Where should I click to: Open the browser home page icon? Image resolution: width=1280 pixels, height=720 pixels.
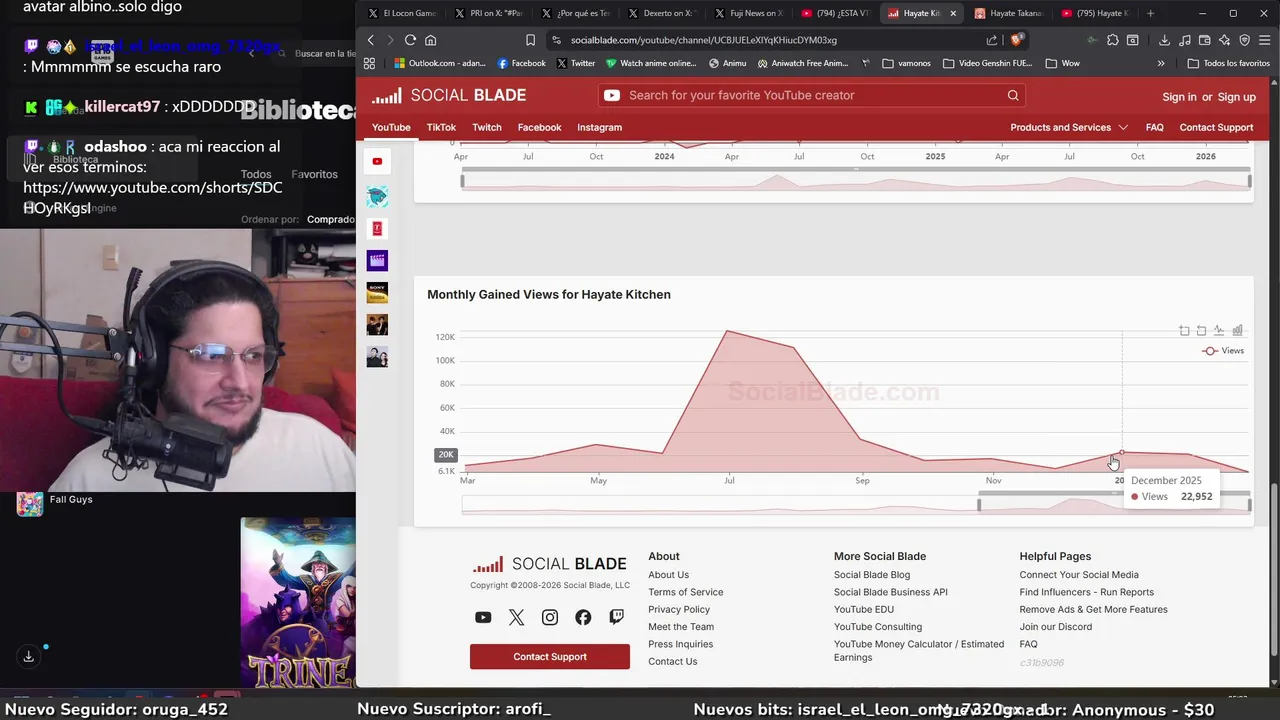point(431,40)
